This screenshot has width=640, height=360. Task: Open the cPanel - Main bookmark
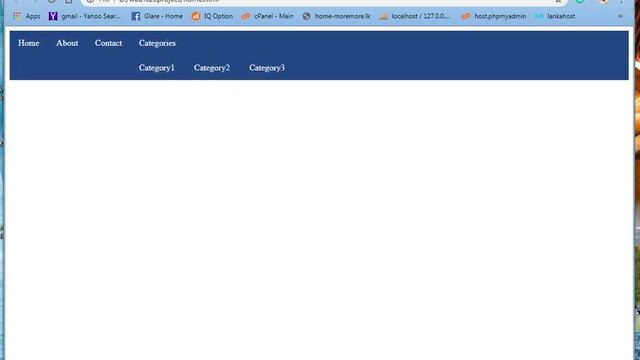(x=267, y=16)
